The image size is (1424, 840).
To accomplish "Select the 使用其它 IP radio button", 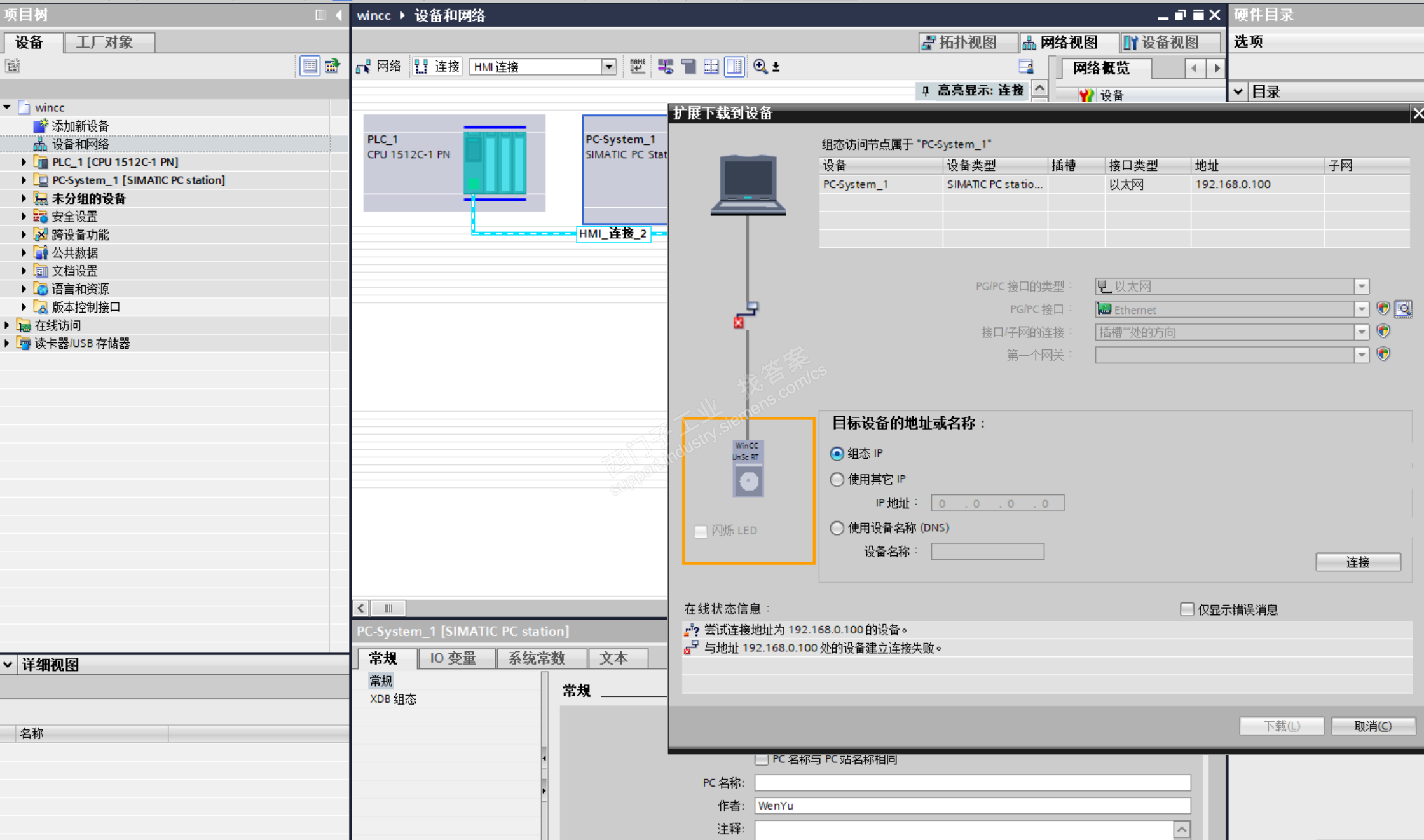I will (837, 479).
